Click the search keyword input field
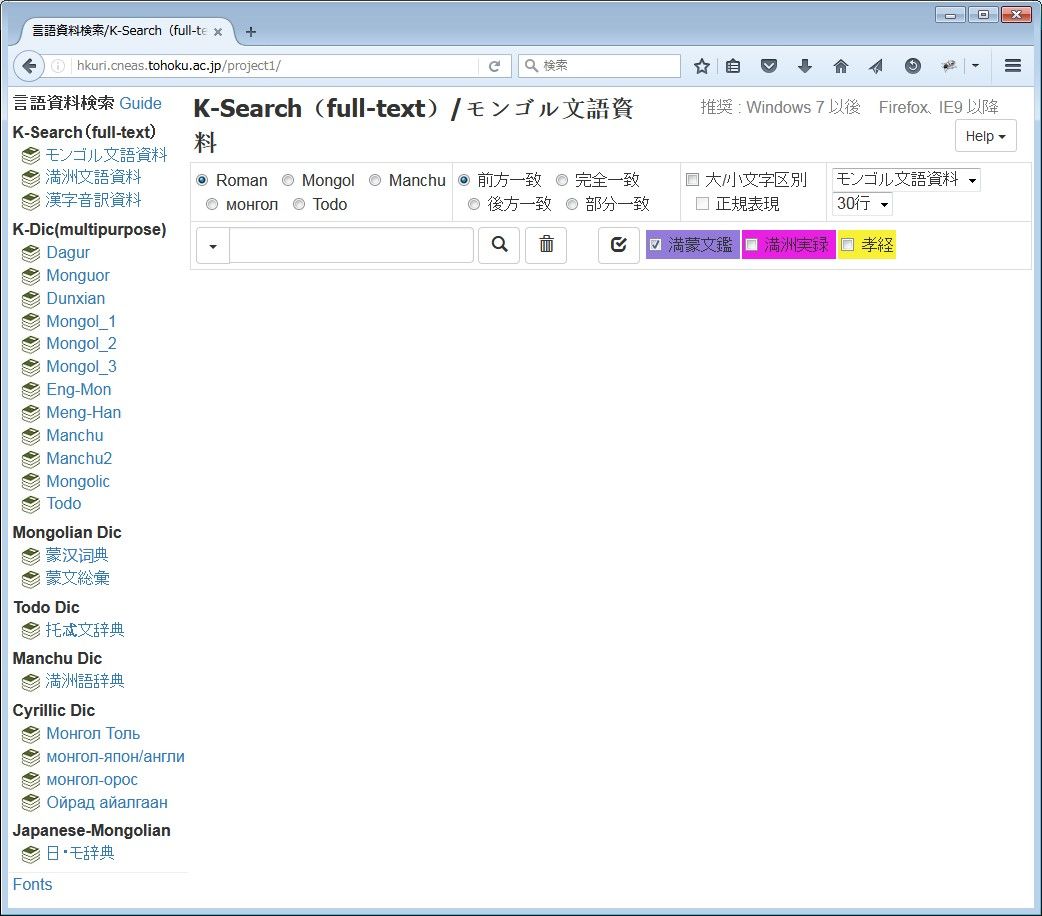The width and height of the screenshot is (1042, 916). coord(351,245)
